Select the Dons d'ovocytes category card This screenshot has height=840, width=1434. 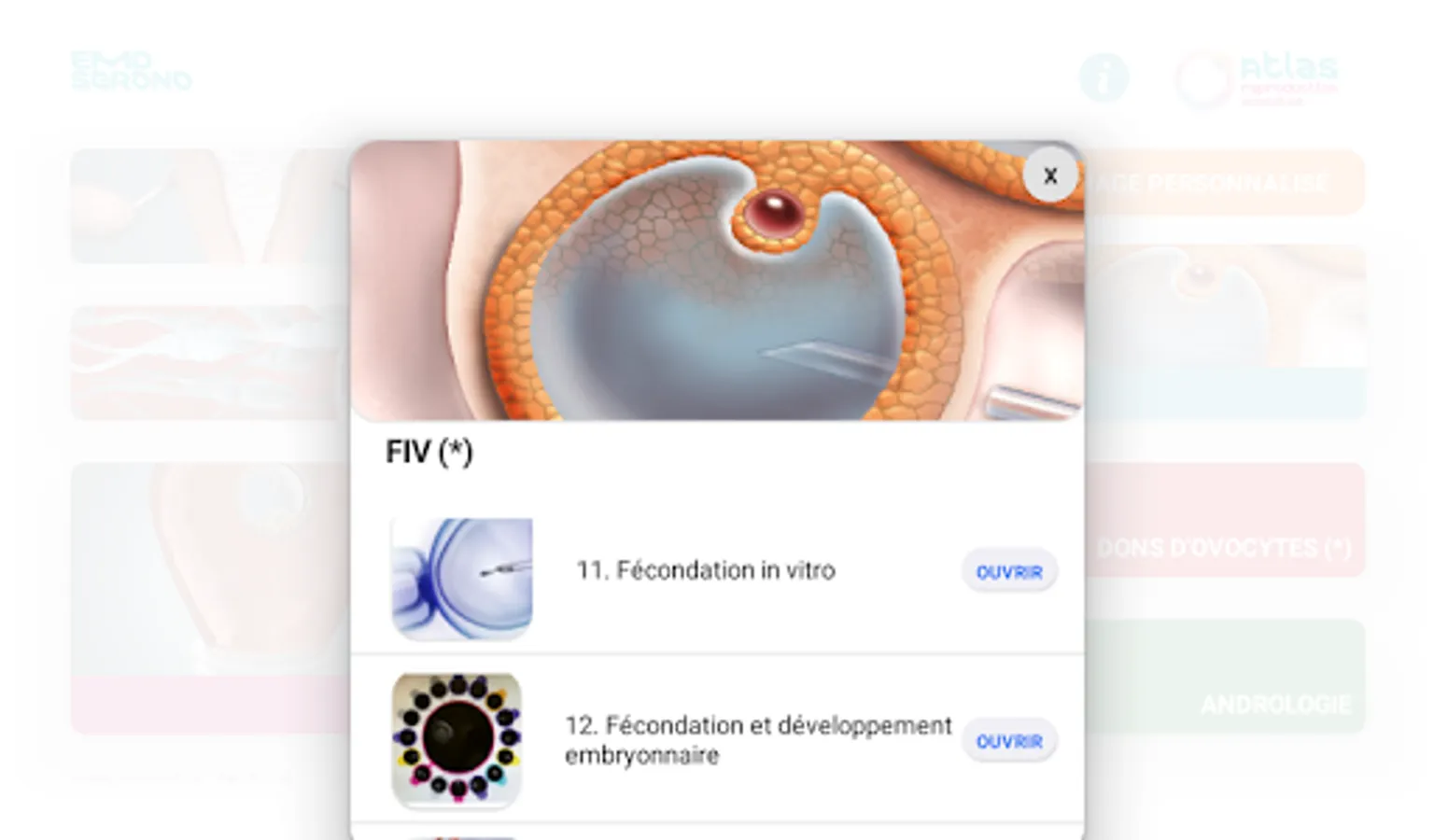(x=1225, y=520)
